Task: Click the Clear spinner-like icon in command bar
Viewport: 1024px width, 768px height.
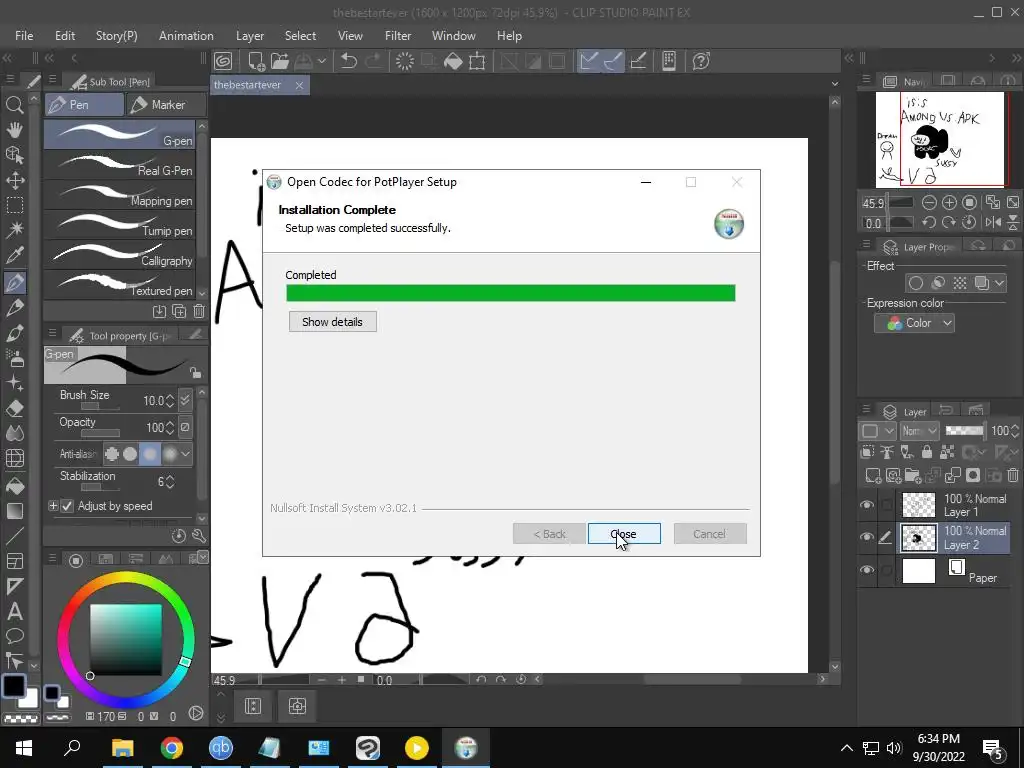Action: [405, 61]
